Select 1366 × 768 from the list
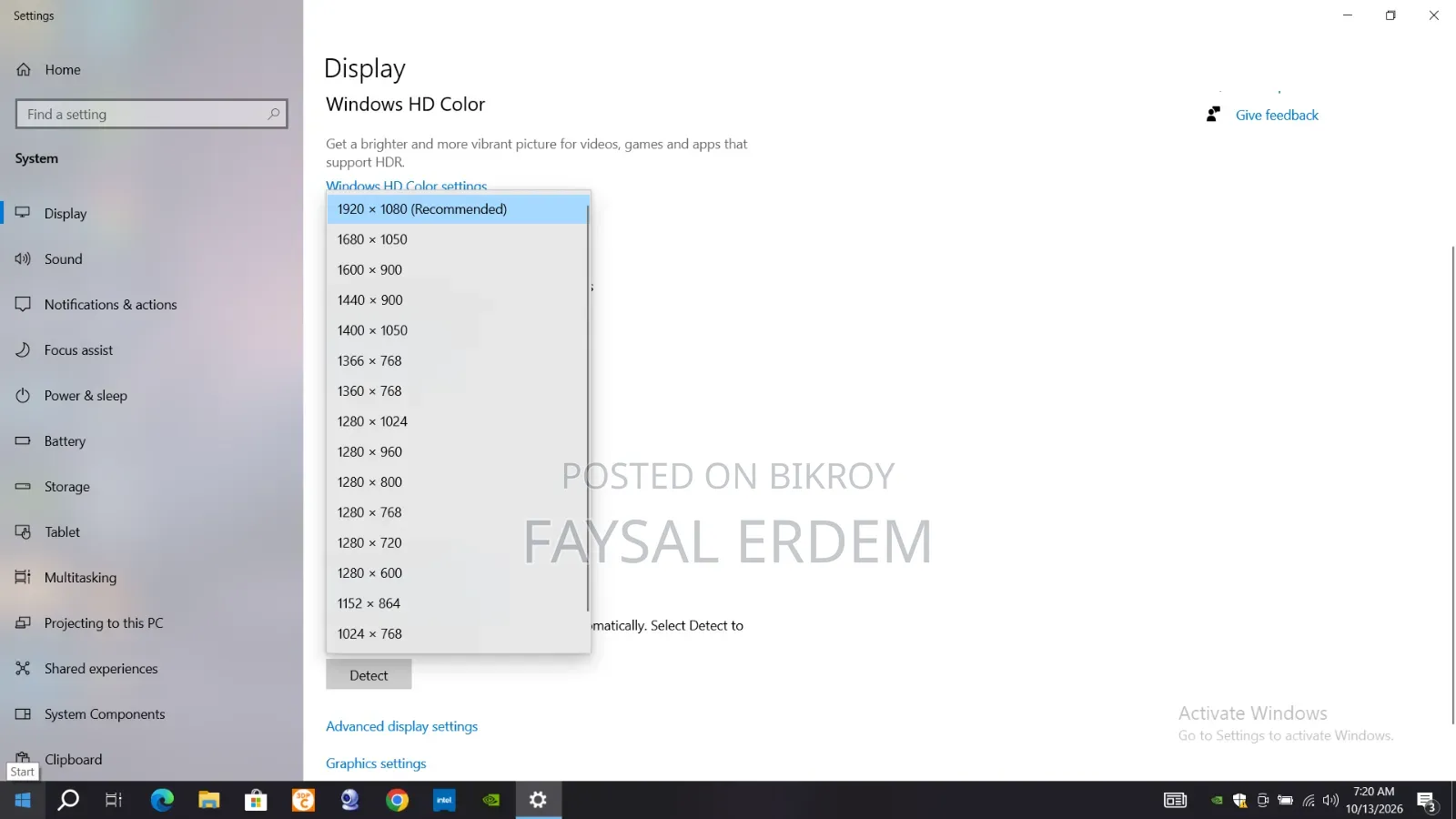The height and width of the screenshot is (819, 1456). [x=457, y=360]
